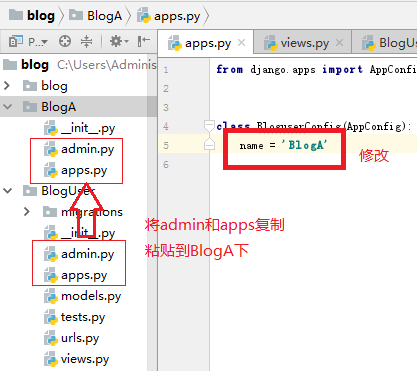
Task: Expand the blog subfolder
Action: (7, 86)
